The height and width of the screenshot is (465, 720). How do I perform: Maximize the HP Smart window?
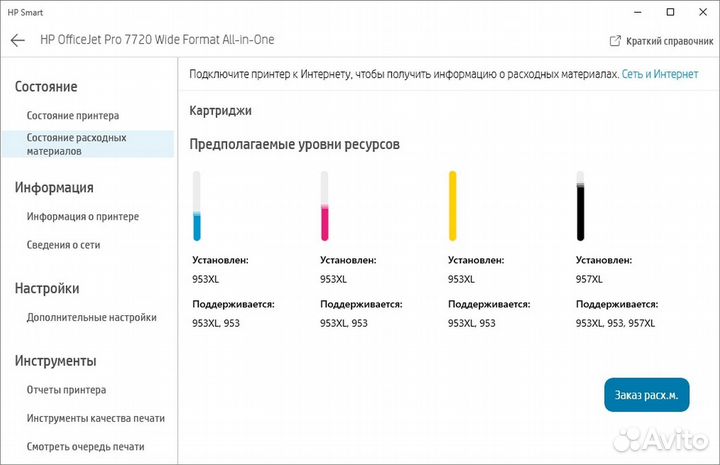[x=670, y=12]
